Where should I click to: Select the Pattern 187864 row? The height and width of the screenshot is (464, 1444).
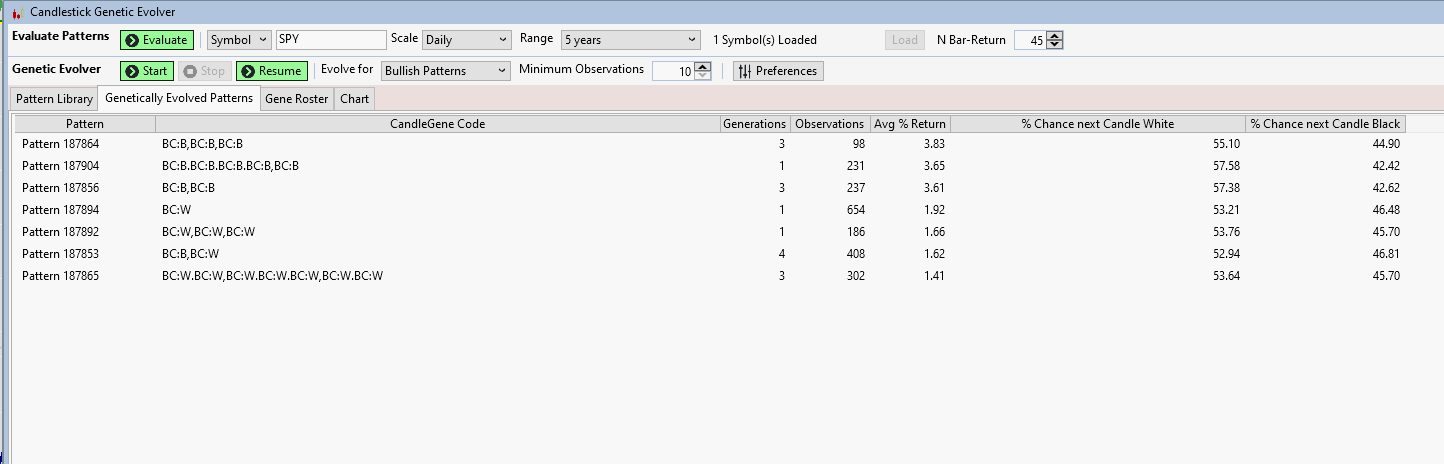pos(61,144)
